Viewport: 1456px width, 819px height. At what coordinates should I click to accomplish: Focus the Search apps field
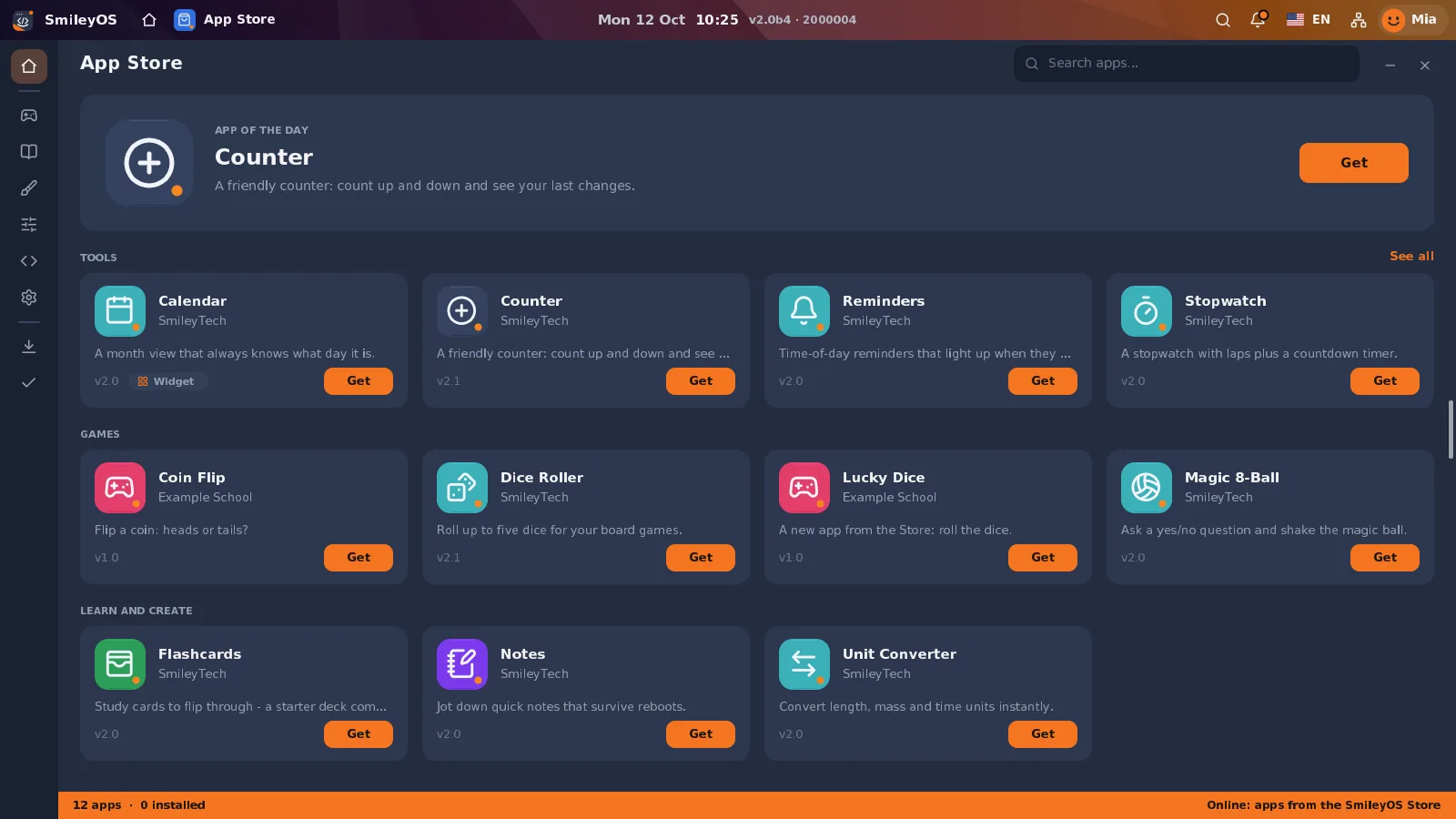click(x=1187, y=64)
